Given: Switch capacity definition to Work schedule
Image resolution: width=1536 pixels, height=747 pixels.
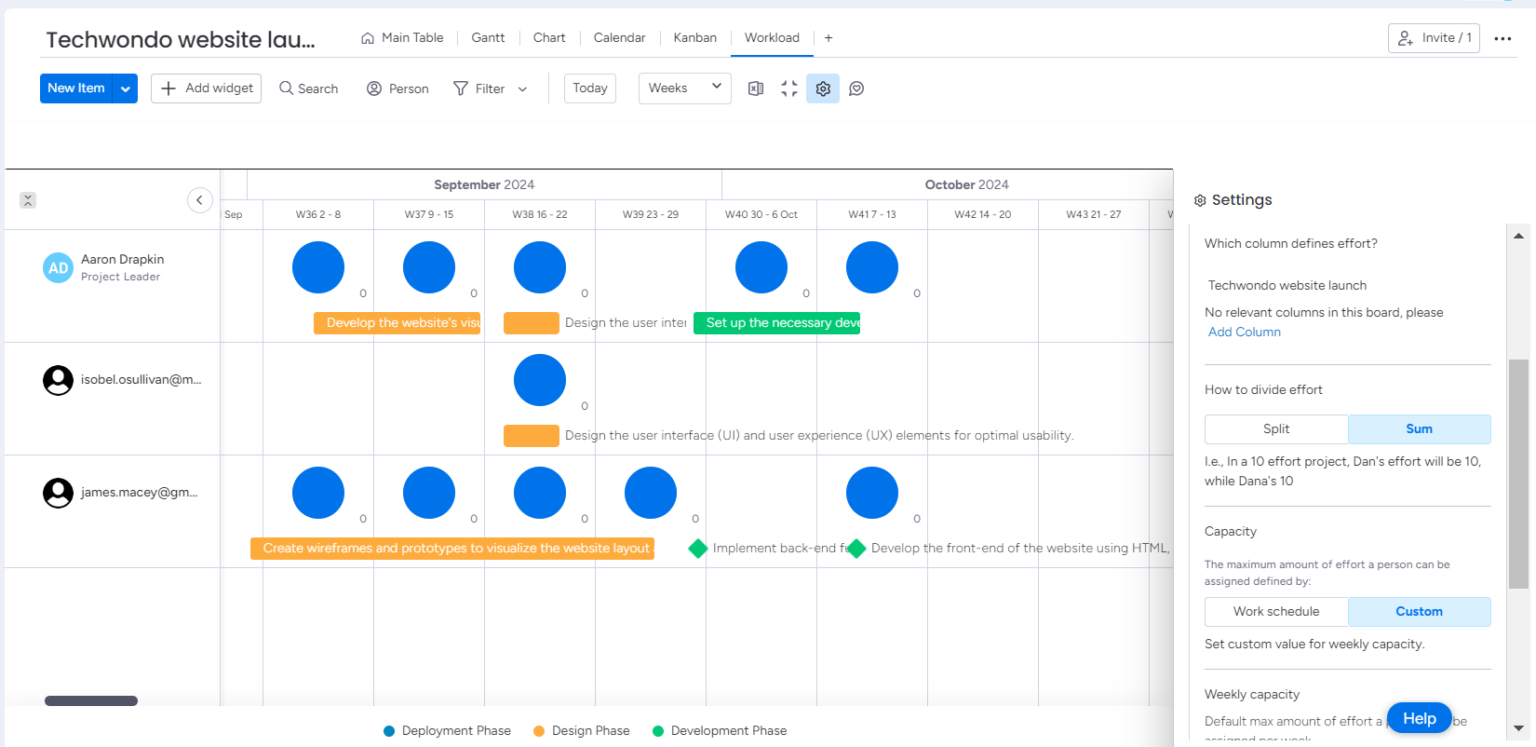Looking at the screenshot, I should [x=1276, y=611].
